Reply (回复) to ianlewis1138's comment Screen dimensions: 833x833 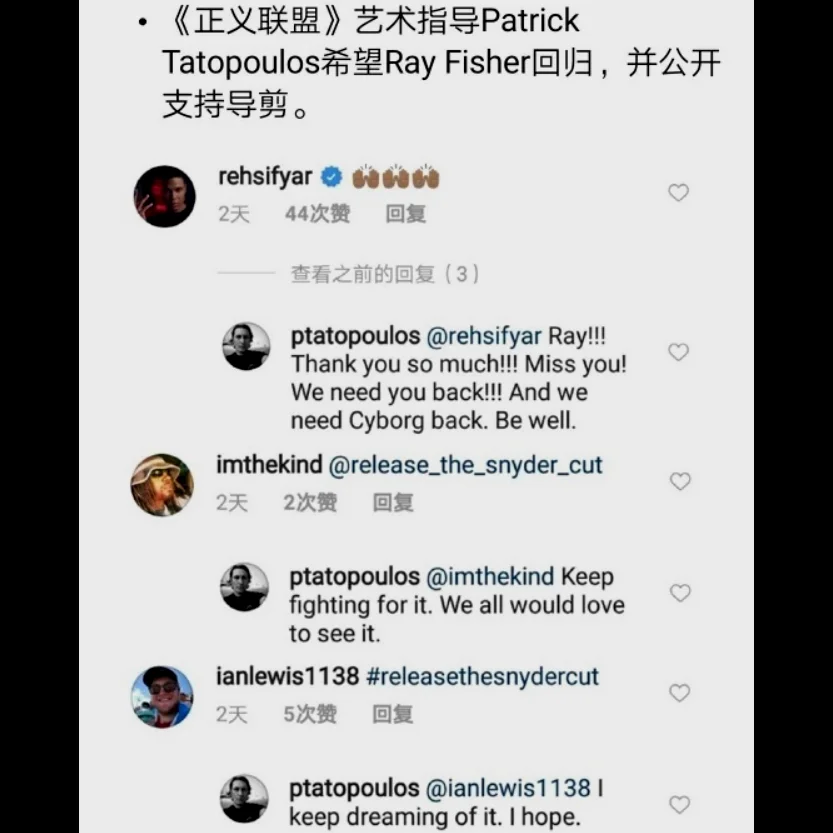[393, 714]
